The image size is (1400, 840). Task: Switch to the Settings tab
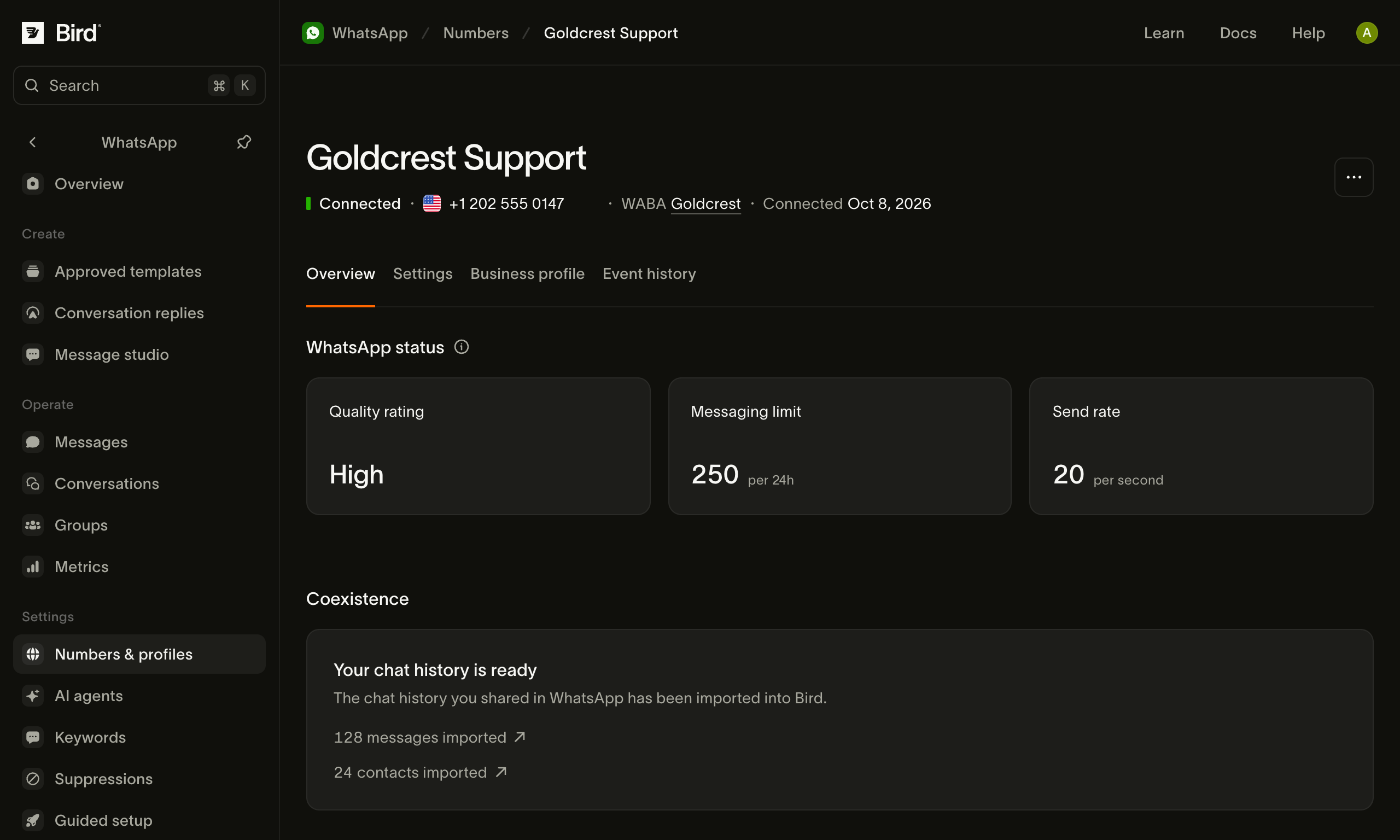pyautogui.click(x=423, y=274)
